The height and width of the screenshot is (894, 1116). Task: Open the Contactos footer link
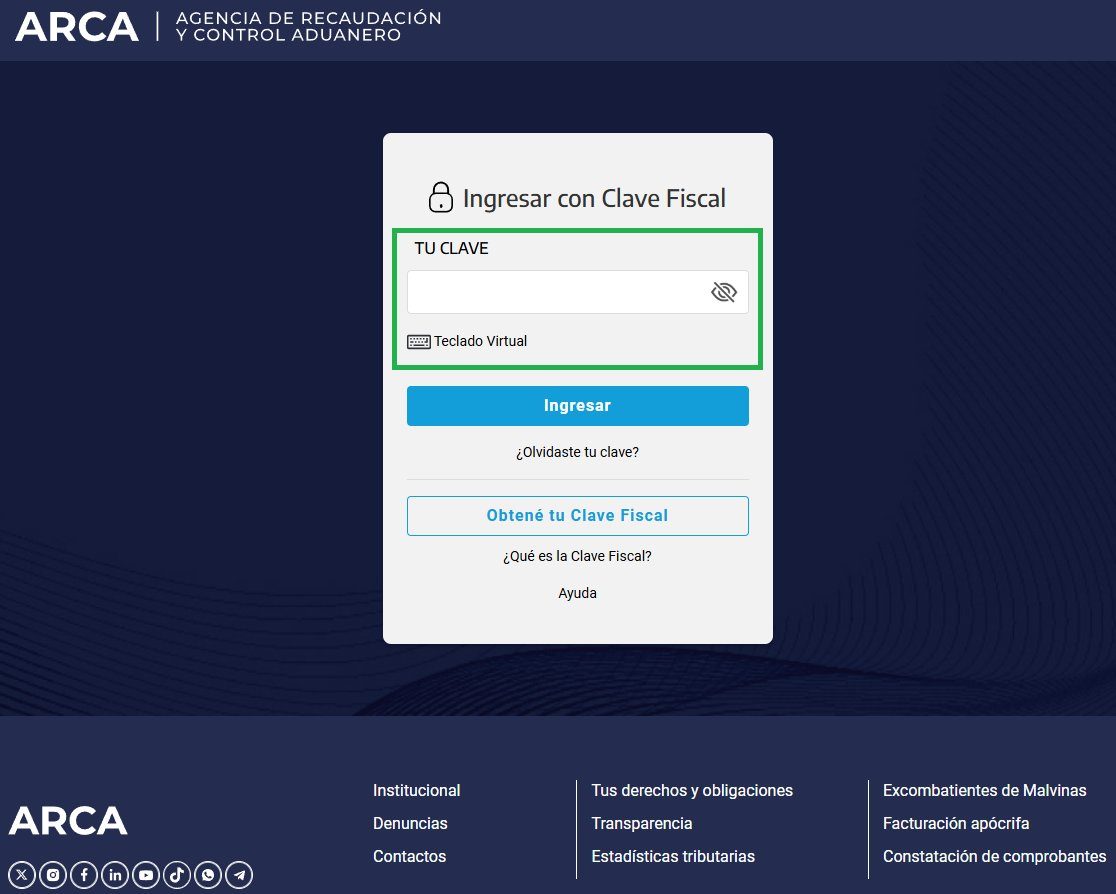(409, 856)
